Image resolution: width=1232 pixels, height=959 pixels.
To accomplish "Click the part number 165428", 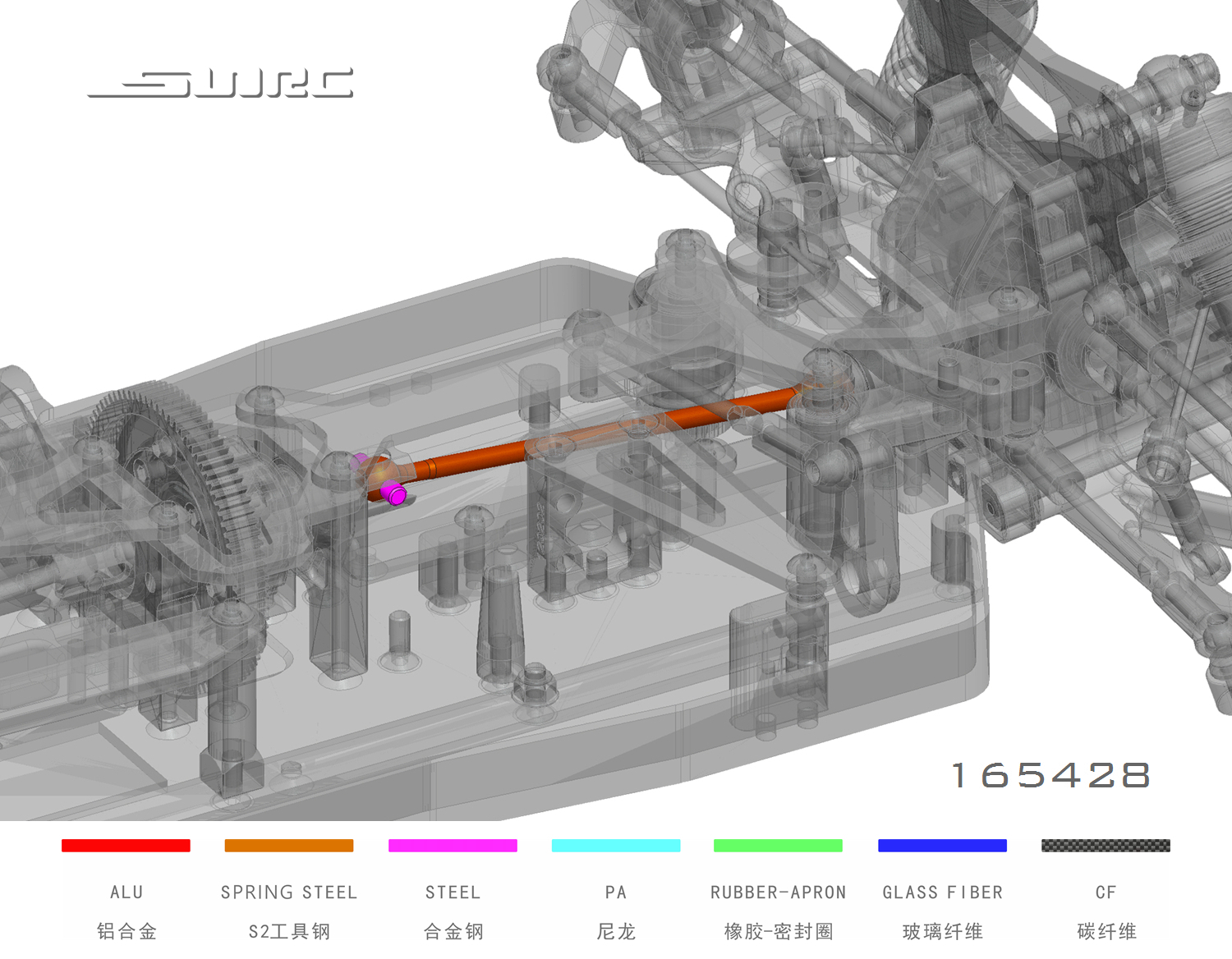I will tap(1050, 775).
